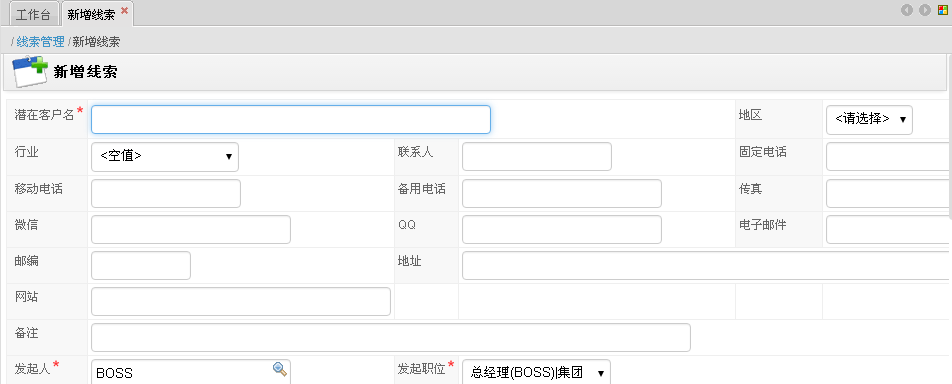The width and height of the screenshot is (952, 384).
Task: Click the next tab arrow icon
Action: pyautogui.click(x=925, y=10)
